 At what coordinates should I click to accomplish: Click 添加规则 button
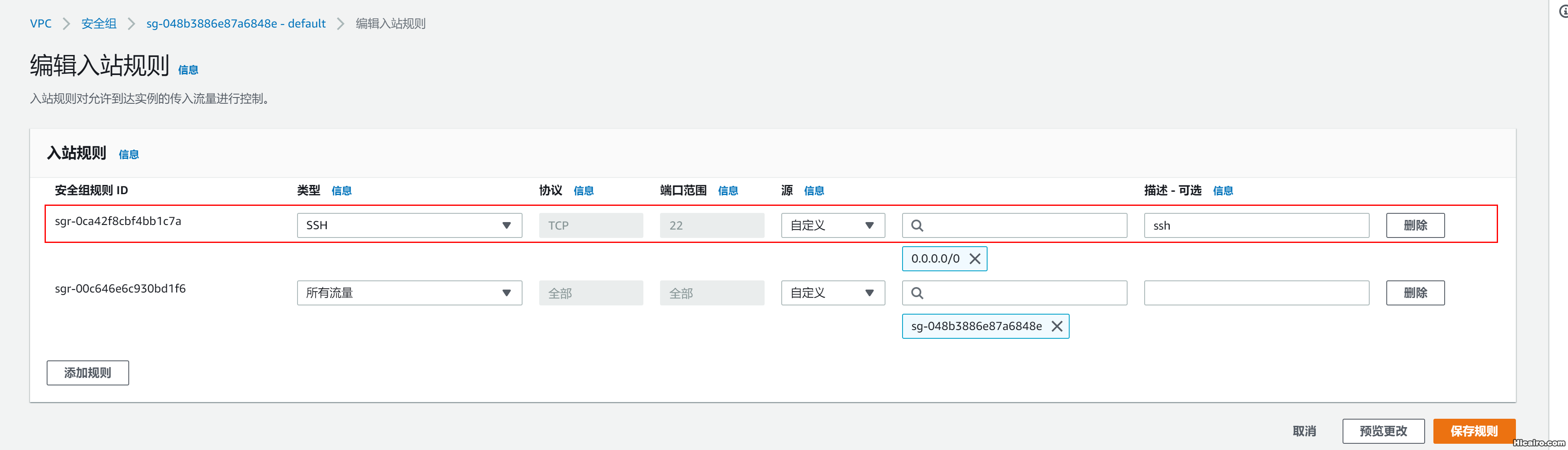pyautogui.click(x=88, y=372)
